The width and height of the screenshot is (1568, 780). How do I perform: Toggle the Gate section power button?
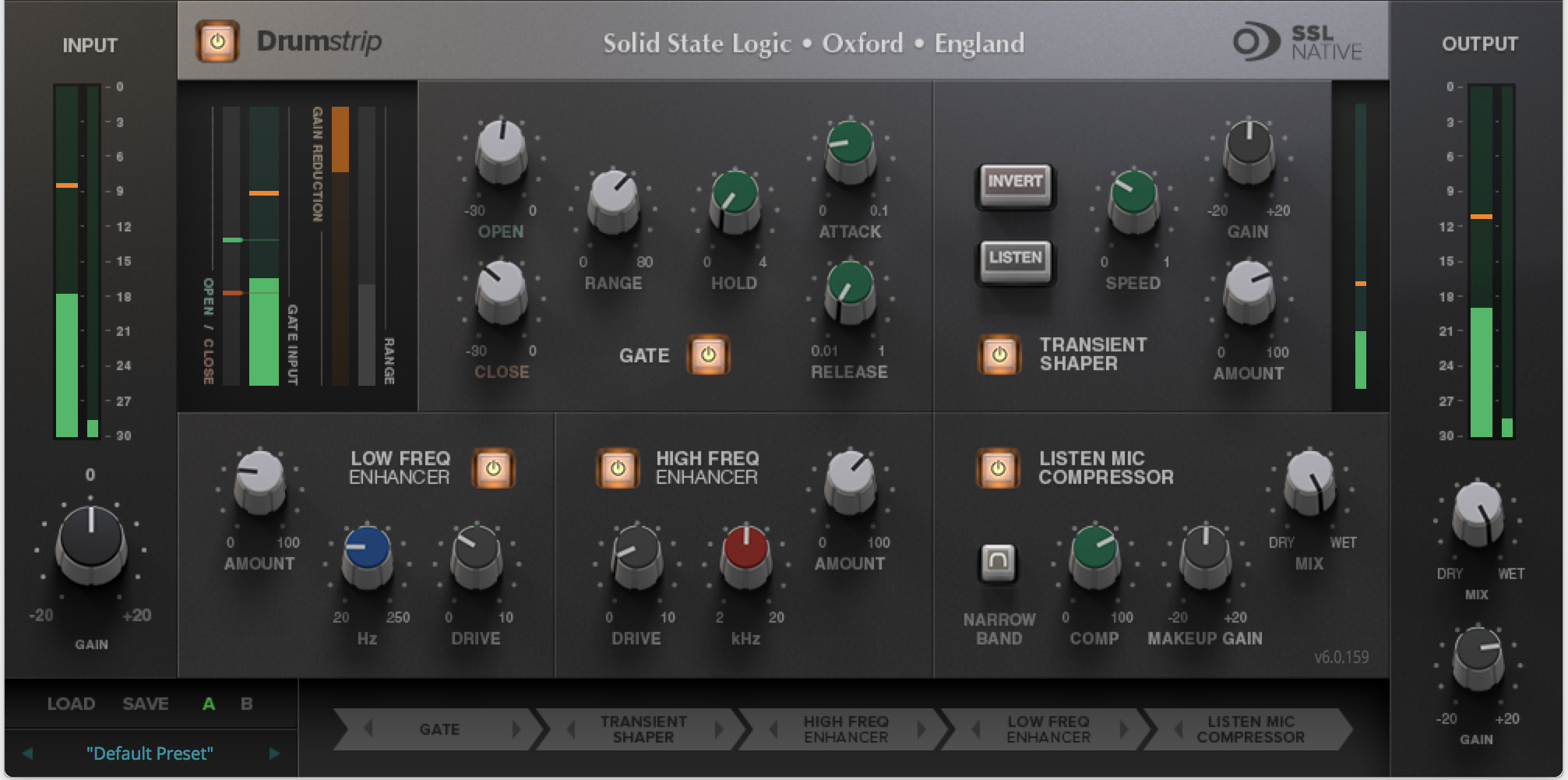coord(707,355)
